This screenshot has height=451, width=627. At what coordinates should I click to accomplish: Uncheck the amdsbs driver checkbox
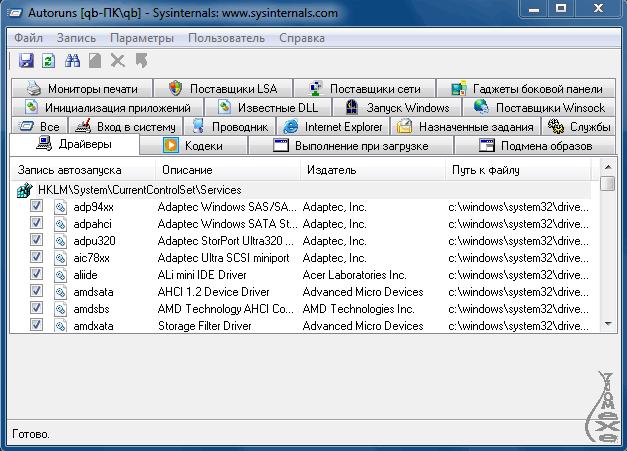click(36, 307)
